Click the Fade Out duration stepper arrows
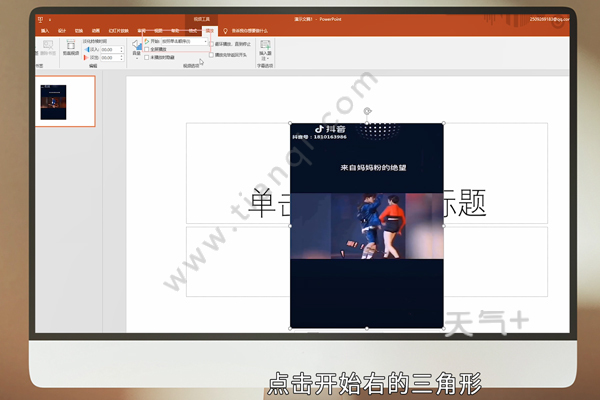Image resolution: width=600 pixels, height=400 pixels. point(121,57)
